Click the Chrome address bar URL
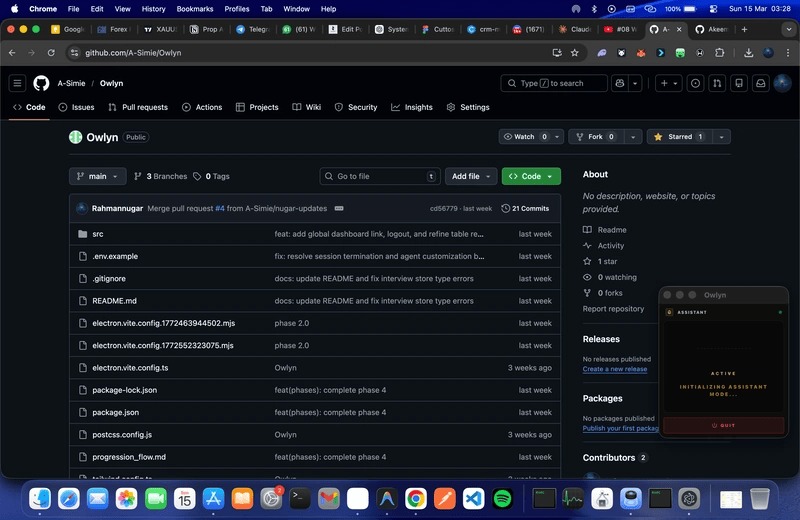The width and height of the screenshot is (800, 520). [133, 53]
